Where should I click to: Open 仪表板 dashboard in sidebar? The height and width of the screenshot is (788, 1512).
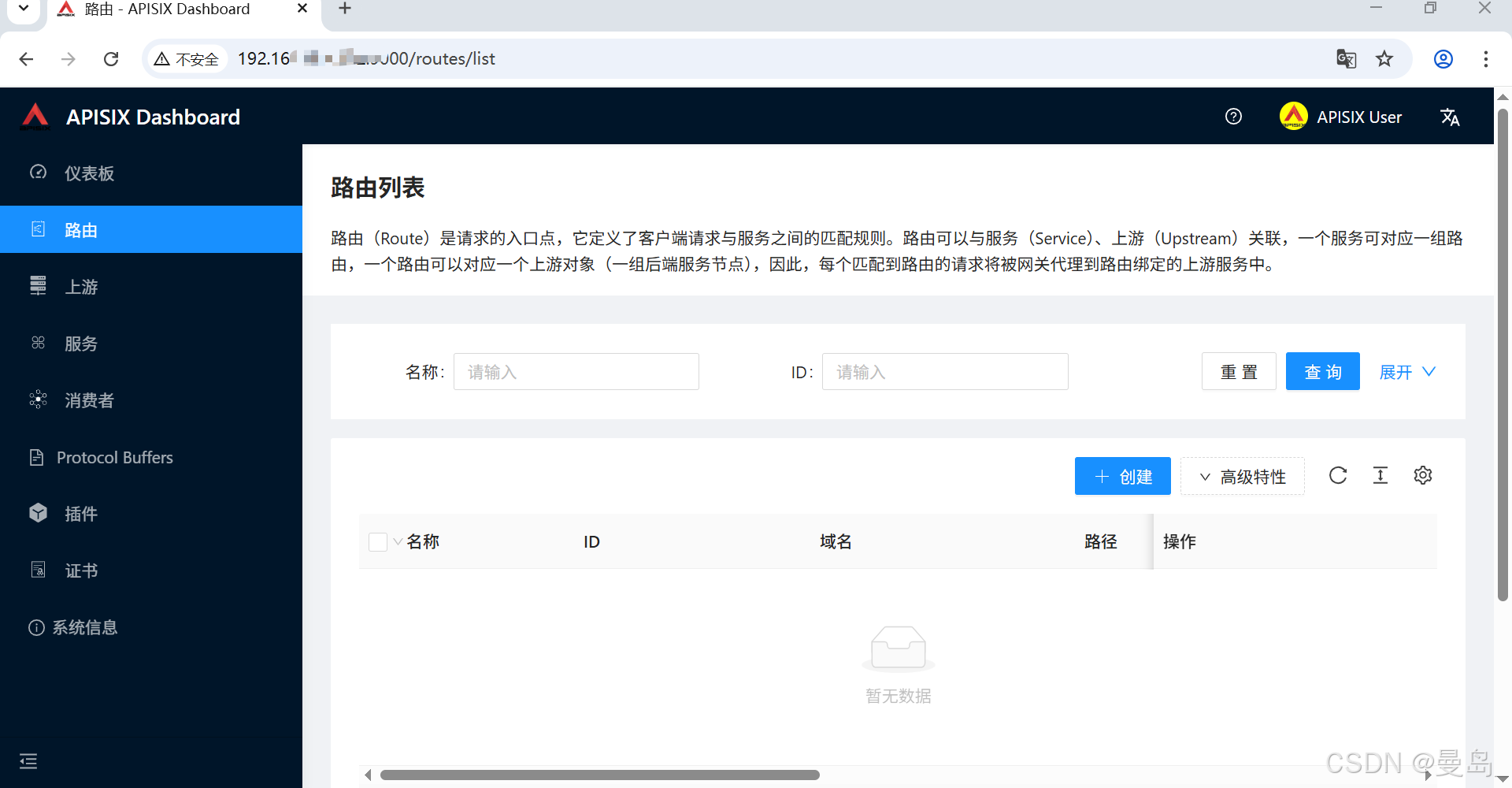[x=151, y=173]
